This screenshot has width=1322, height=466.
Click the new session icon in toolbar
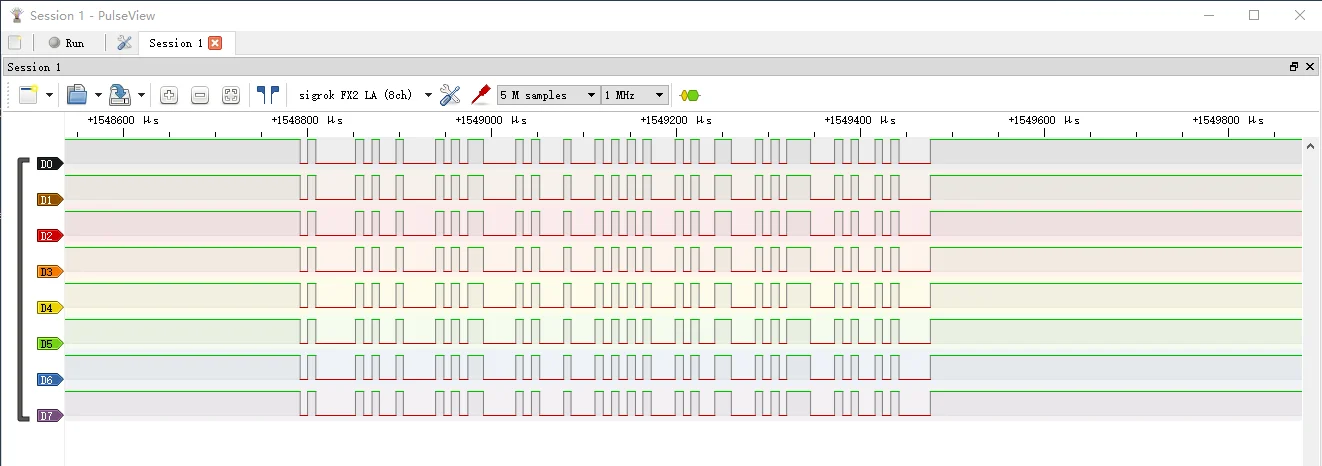coord(28,95)
